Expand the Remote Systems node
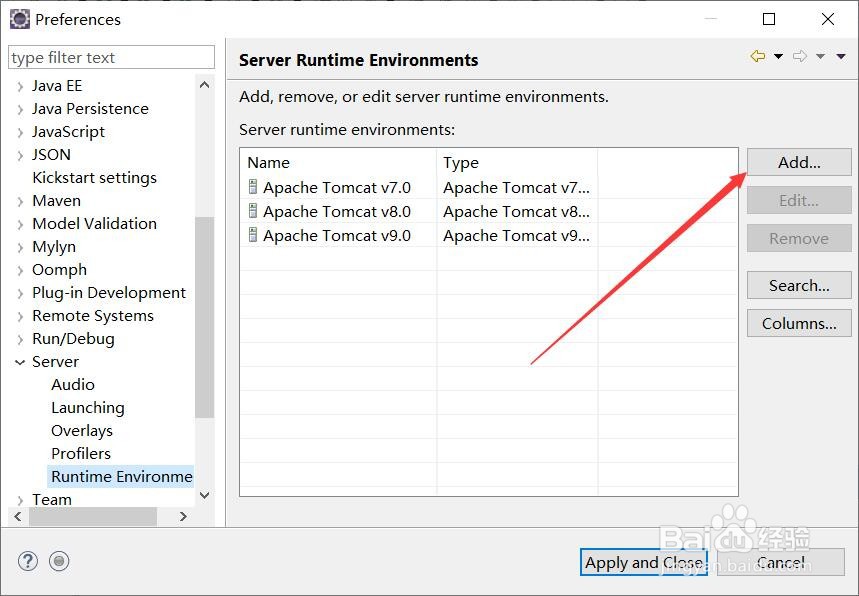The width and height of the screenshot is (859, 596). 20,317
